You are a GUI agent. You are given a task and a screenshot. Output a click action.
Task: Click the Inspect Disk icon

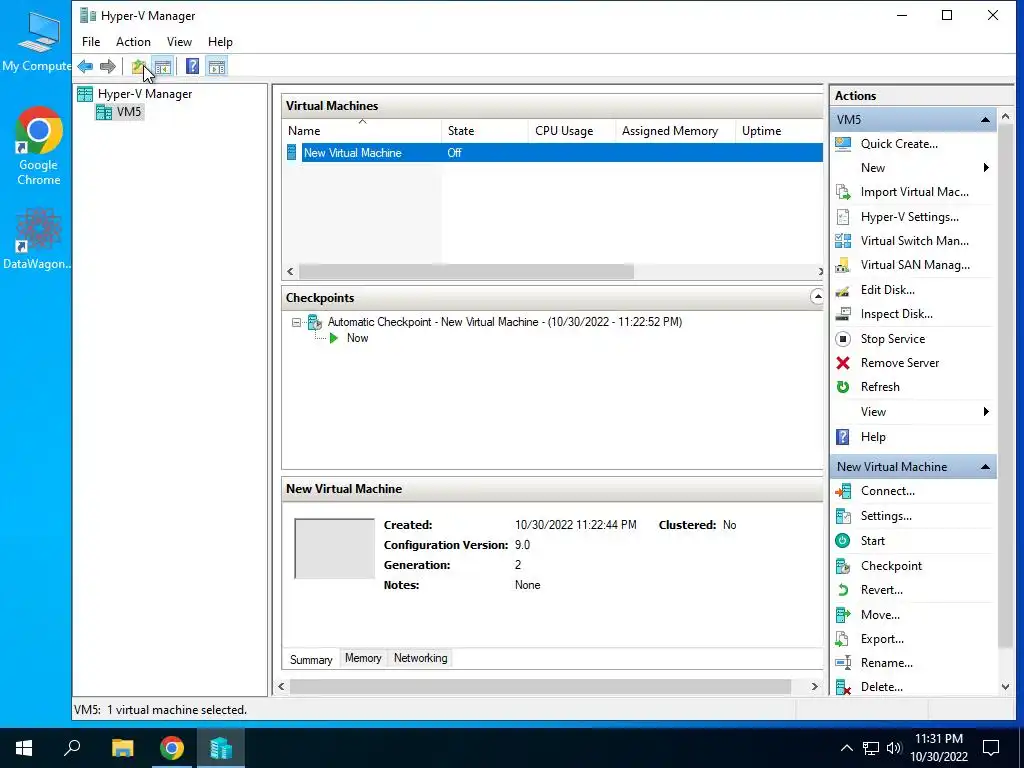coord(843,314)
